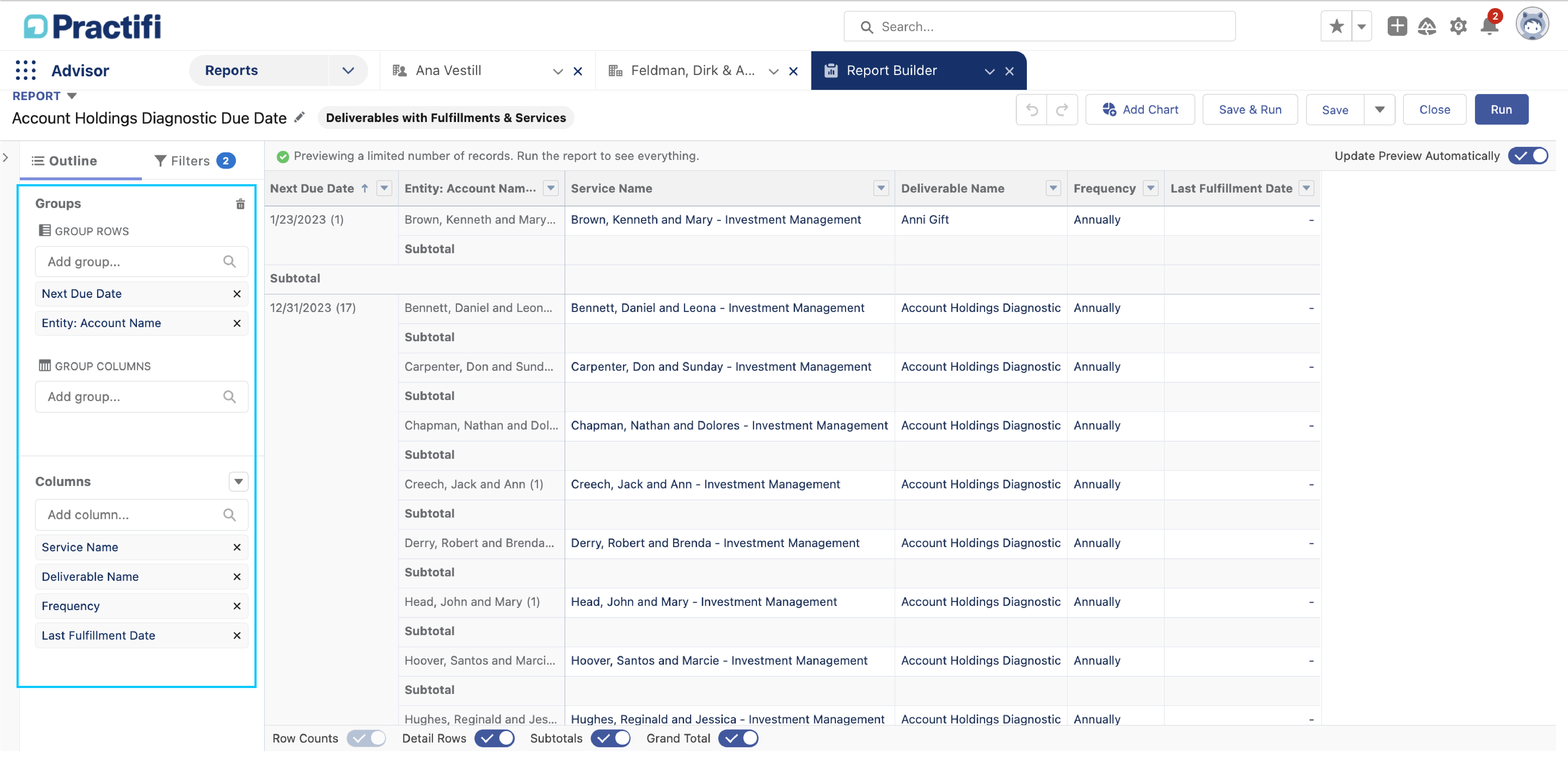
Task: Open Entity: Account Name column menu
Action: click(x=551, y=189)
